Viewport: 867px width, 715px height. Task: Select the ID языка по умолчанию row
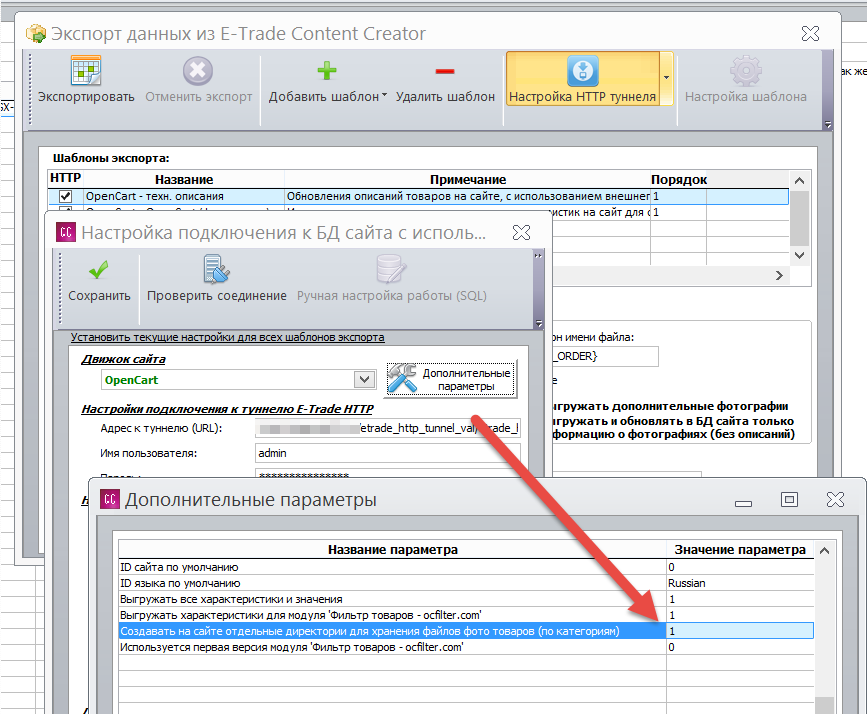pos(393,583)
